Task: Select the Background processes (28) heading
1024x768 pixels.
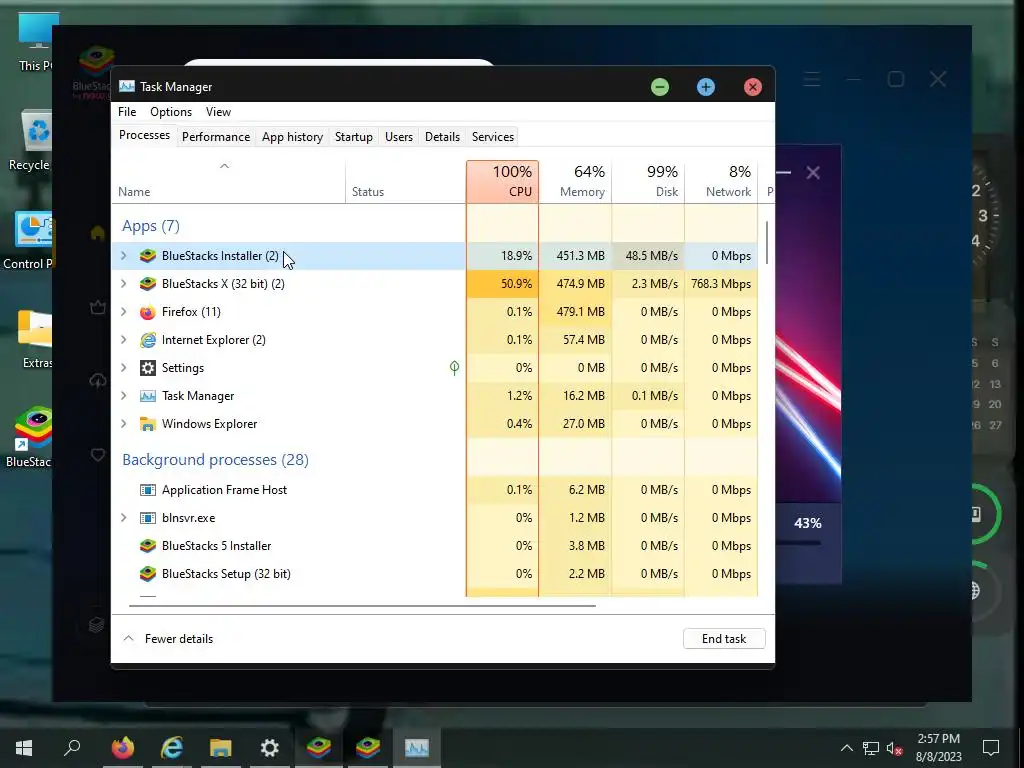Action: pos(216,460)
